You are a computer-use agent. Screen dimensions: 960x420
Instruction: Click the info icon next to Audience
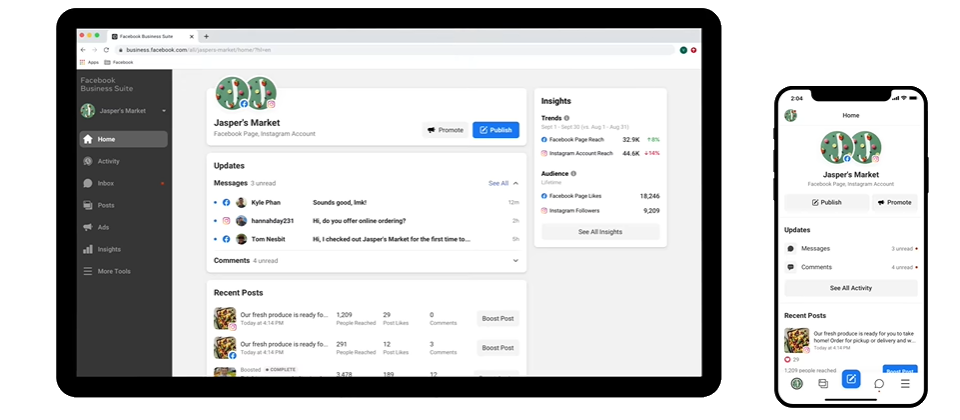573,173
